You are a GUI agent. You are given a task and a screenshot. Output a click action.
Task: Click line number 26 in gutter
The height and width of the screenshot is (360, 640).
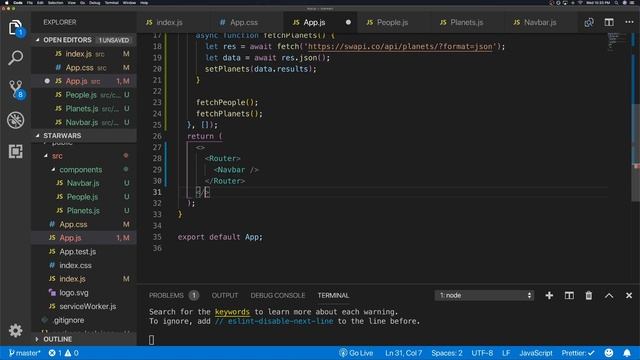tap(157, 136)
